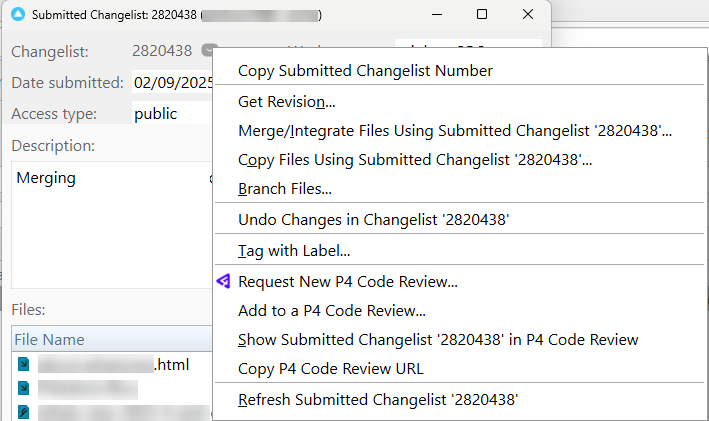Click the third file's edit icon in list

(24, 411)
